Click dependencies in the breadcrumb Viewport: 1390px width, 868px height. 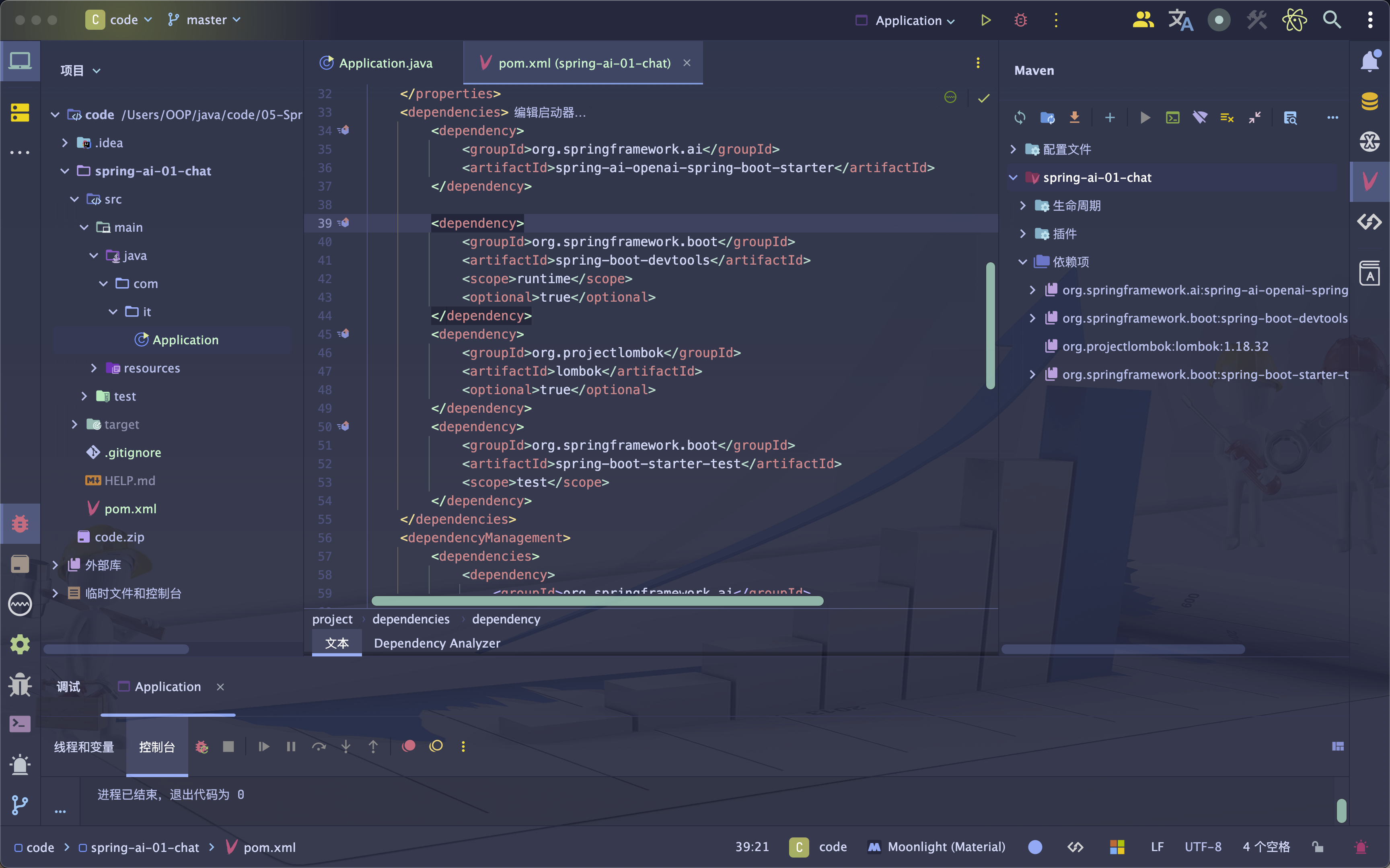click(x=411, y=619)
